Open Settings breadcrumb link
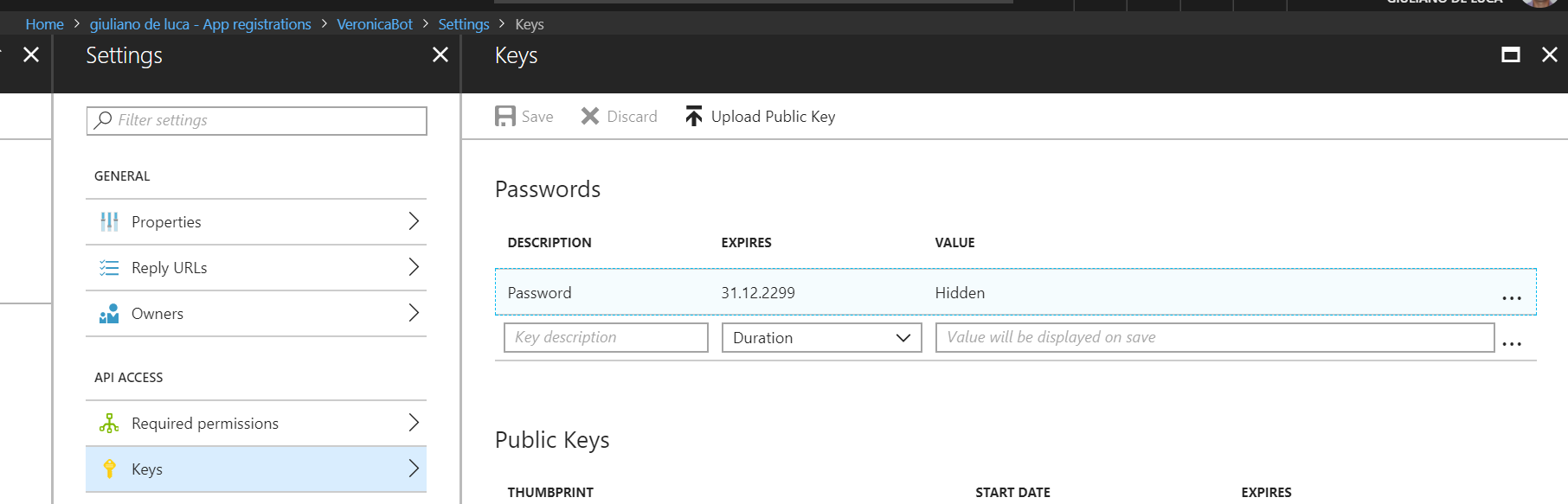The width and height of the screenshot is (1568, 504). [x=464, y=24]
